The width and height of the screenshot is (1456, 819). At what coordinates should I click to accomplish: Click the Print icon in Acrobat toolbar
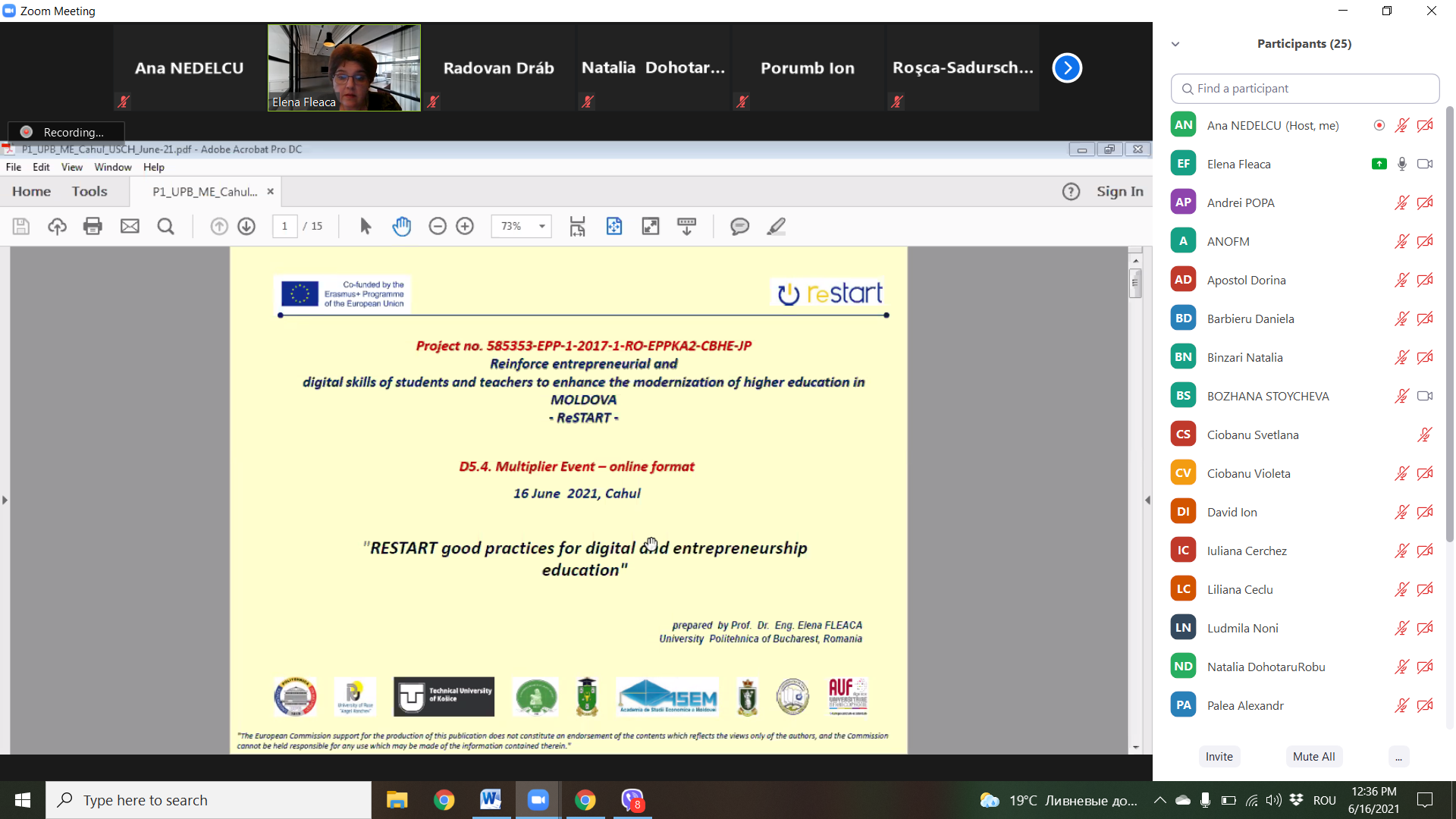coord(93,226)
